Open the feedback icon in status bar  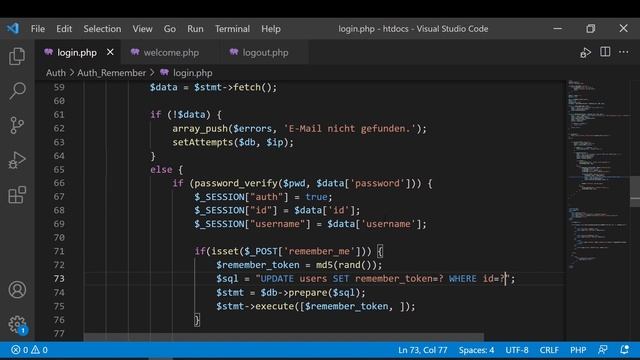click(x=602, y=350)
